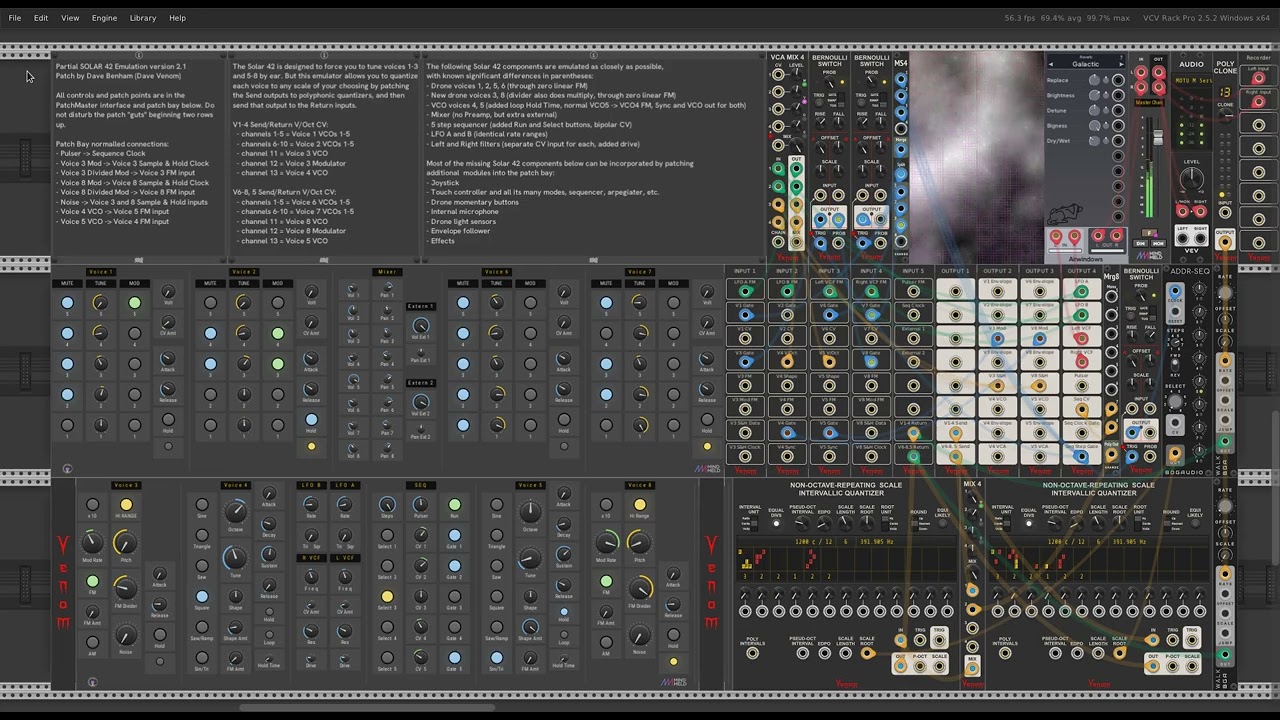Image resolution: width=1280 pixels, height=720 pixels.
Task: Open the Edit menu
Action: [41, 18]
